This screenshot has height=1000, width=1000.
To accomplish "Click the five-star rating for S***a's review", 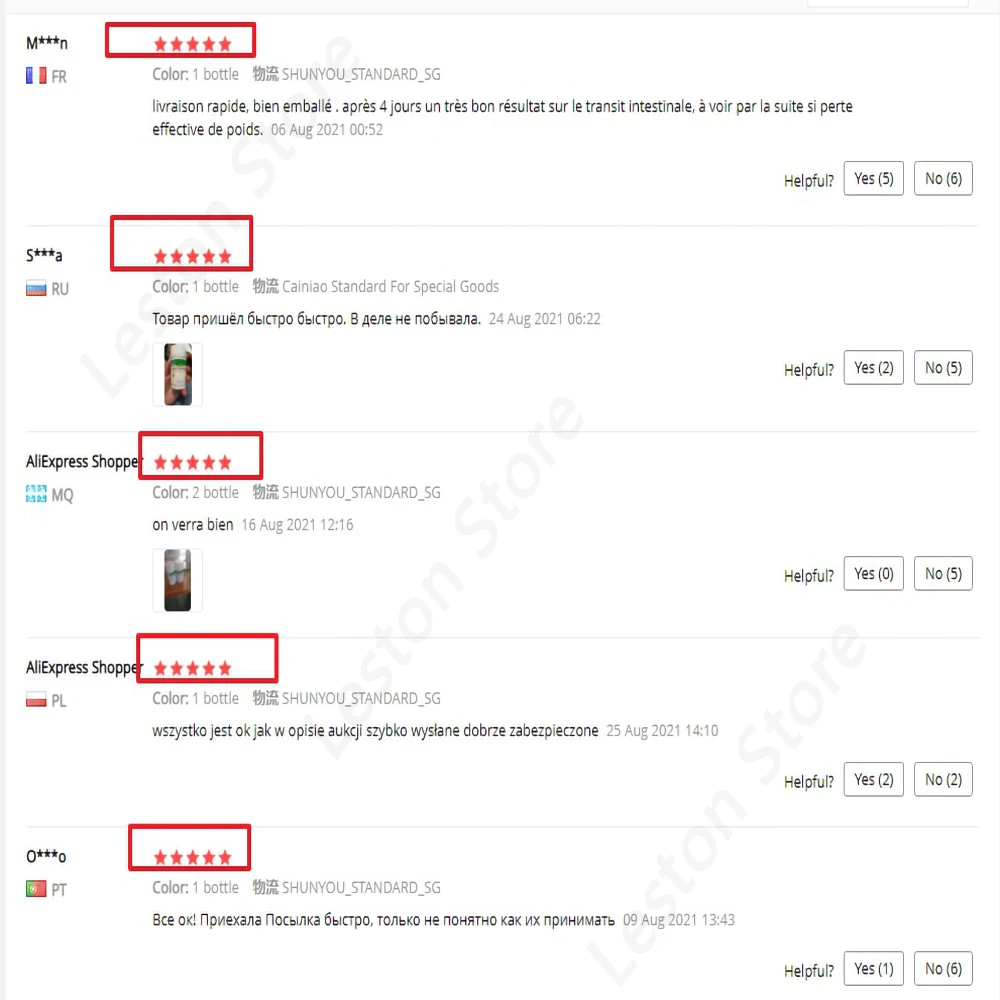I will pos(193,257).
